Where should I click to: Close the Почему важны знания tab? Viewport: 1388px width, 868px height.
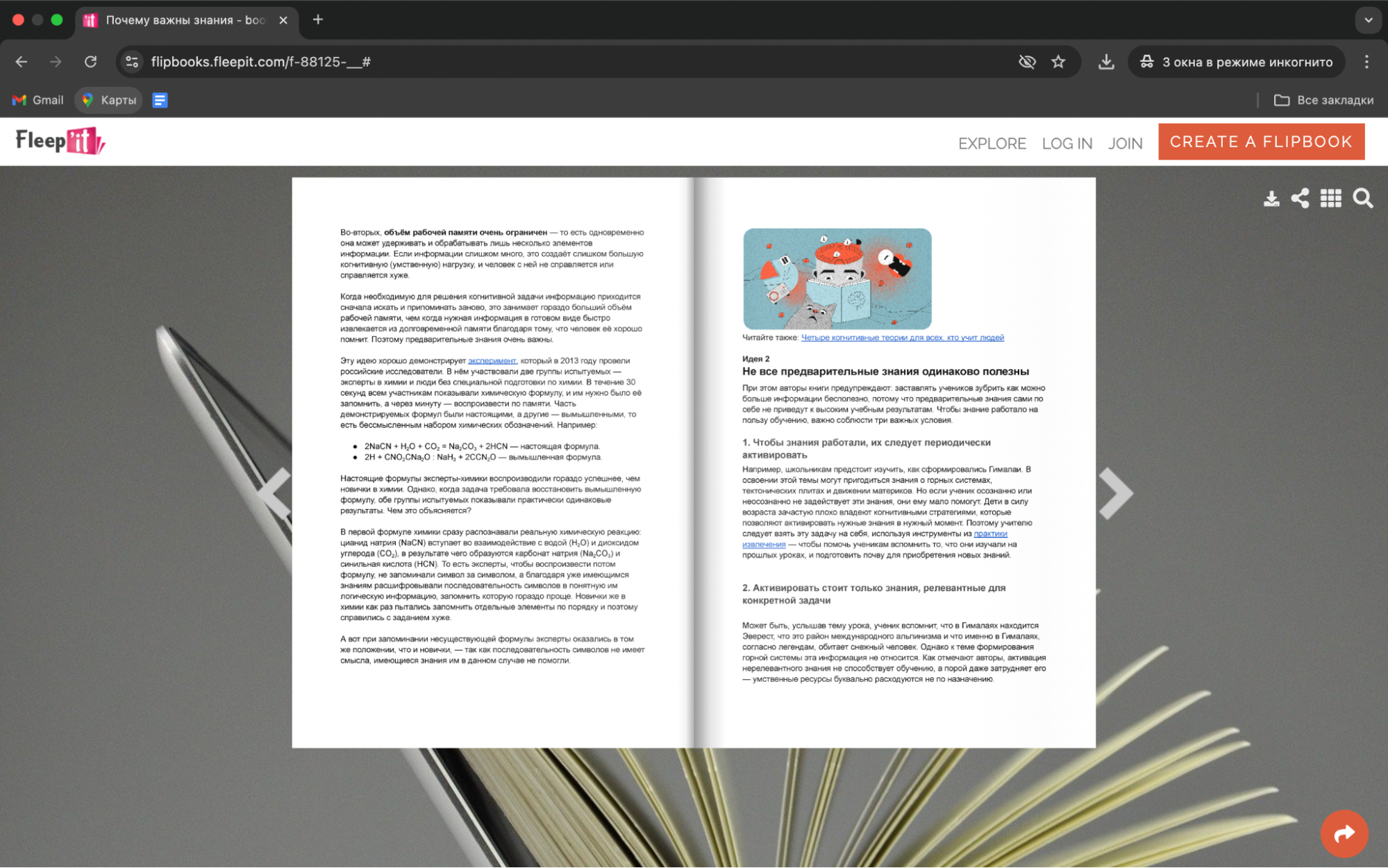(283, 20)
